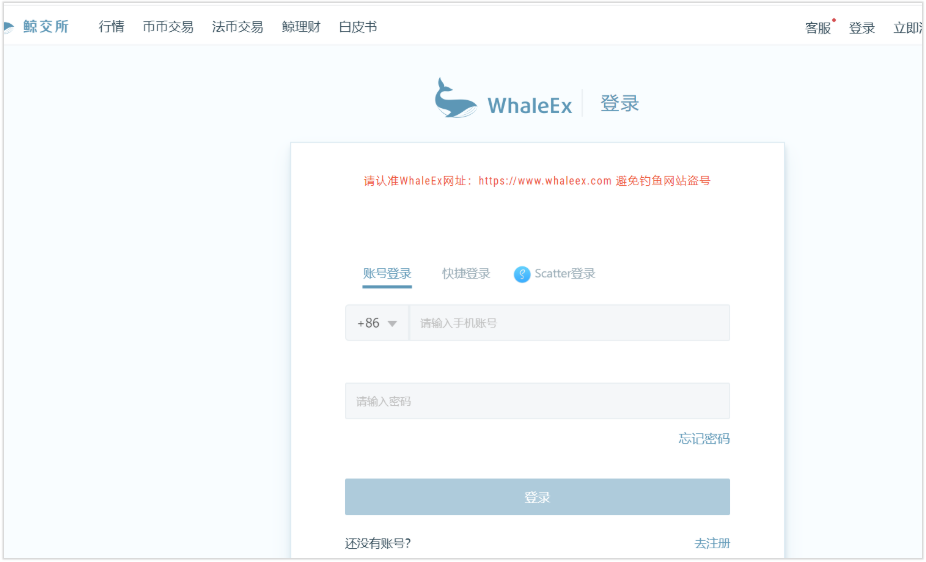Open the 法币交易 menu item
Image resolution: width=926 pixels, height=562 pixels.
point(237,27)
